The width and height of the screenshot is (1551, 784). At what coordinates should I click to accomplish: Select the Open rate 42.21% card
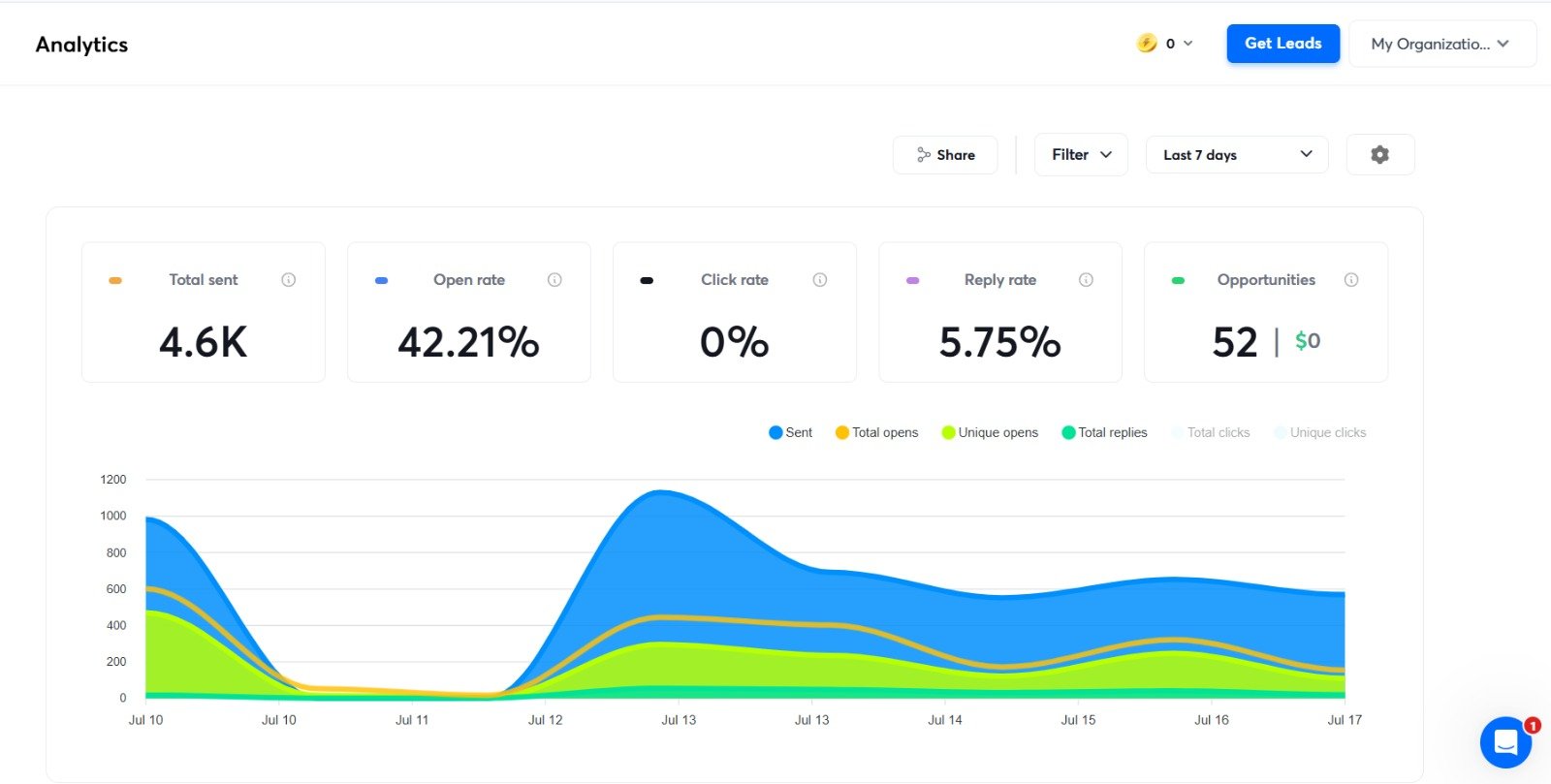[469, 312]
